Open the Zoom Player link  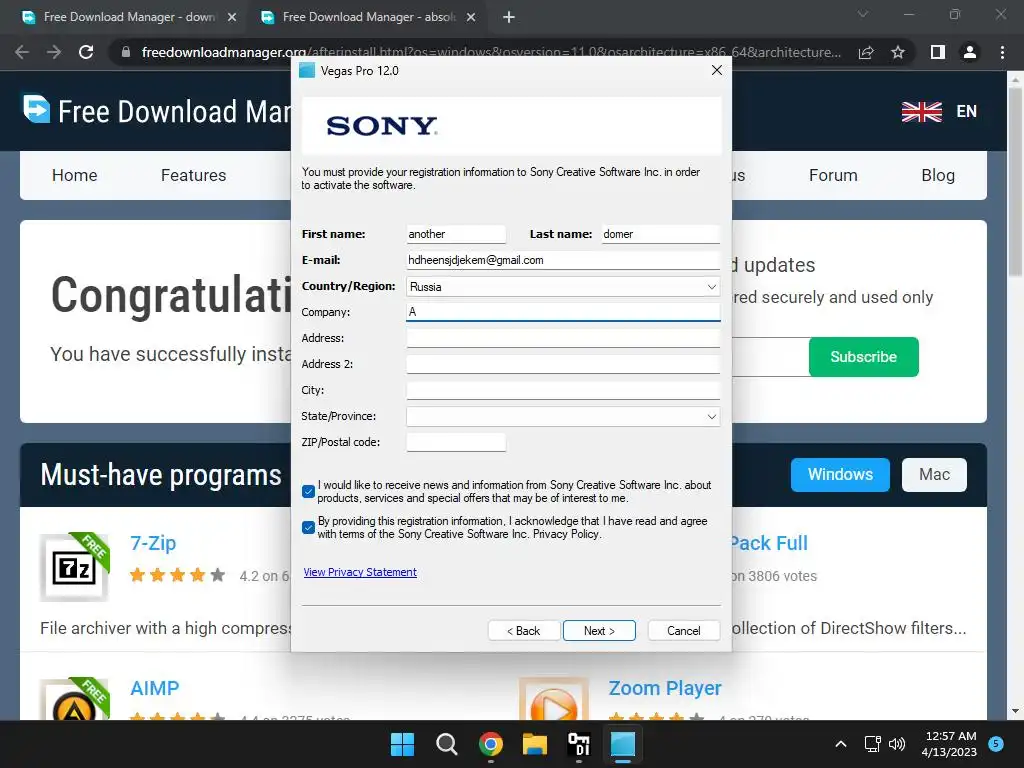point(665,688)
